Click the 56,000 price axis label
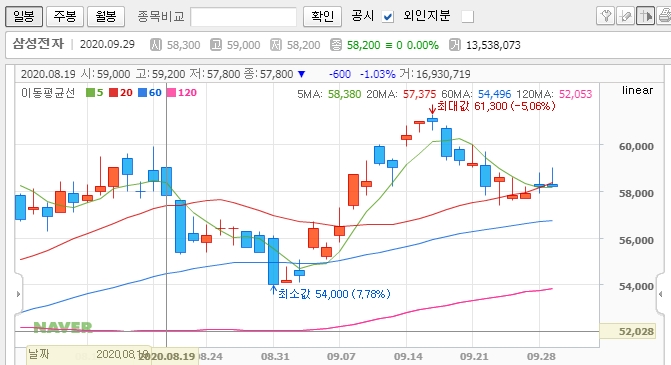The width and height of the screenshot is (671, 365). click(x=636, y=240)
